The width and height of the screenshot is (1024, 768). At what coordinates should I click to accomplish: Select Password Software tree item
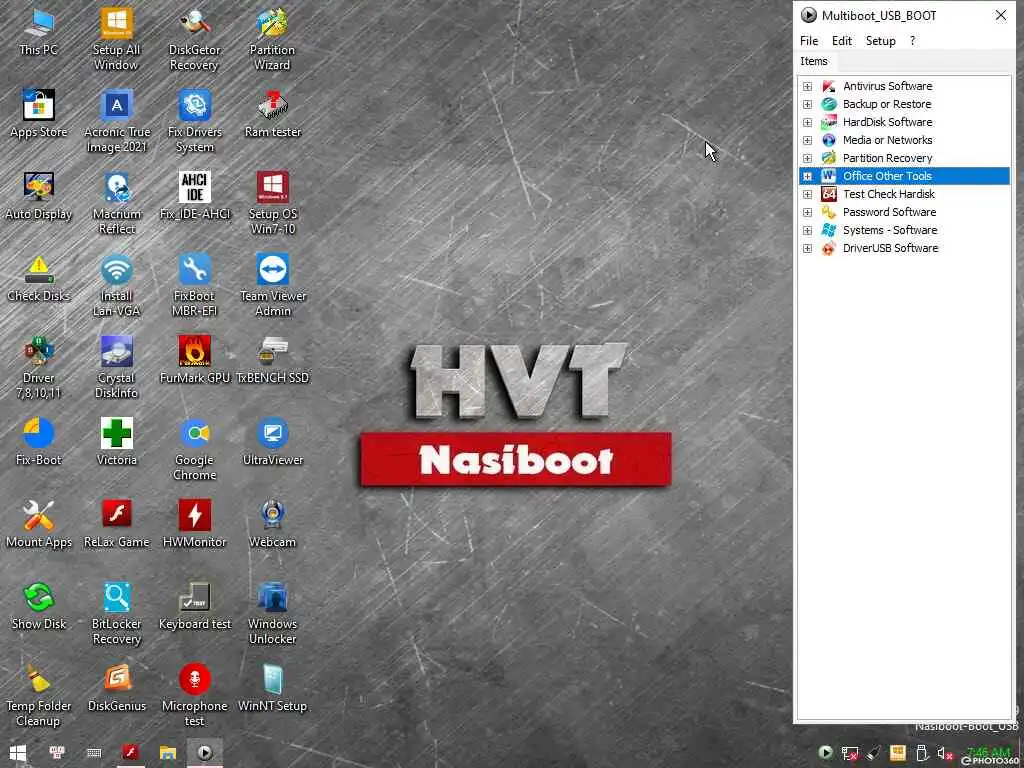pyautogui.click(x=889, y=212)
